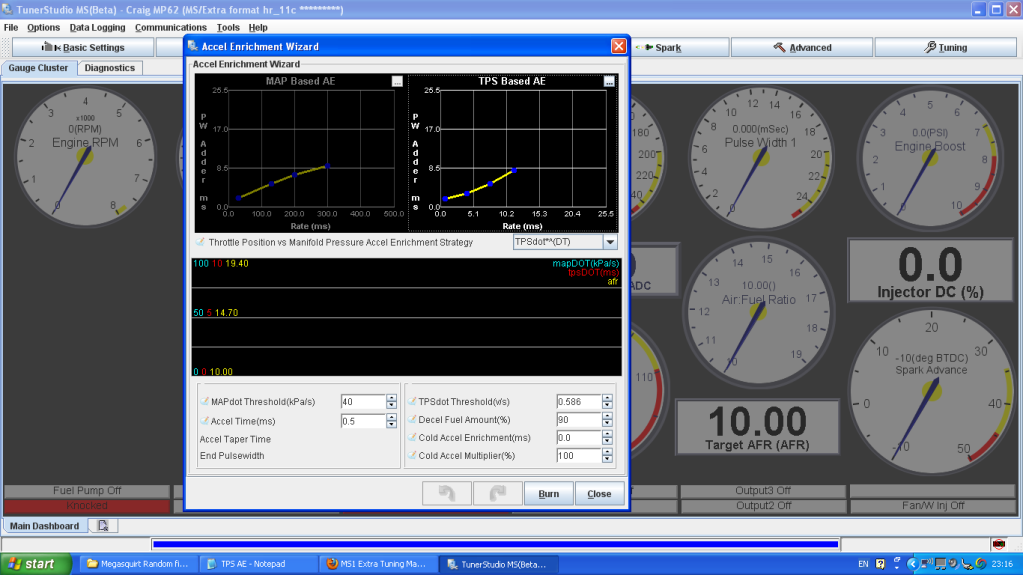
Task: Click the wireless network tray icon
Action: pos(926,563)
